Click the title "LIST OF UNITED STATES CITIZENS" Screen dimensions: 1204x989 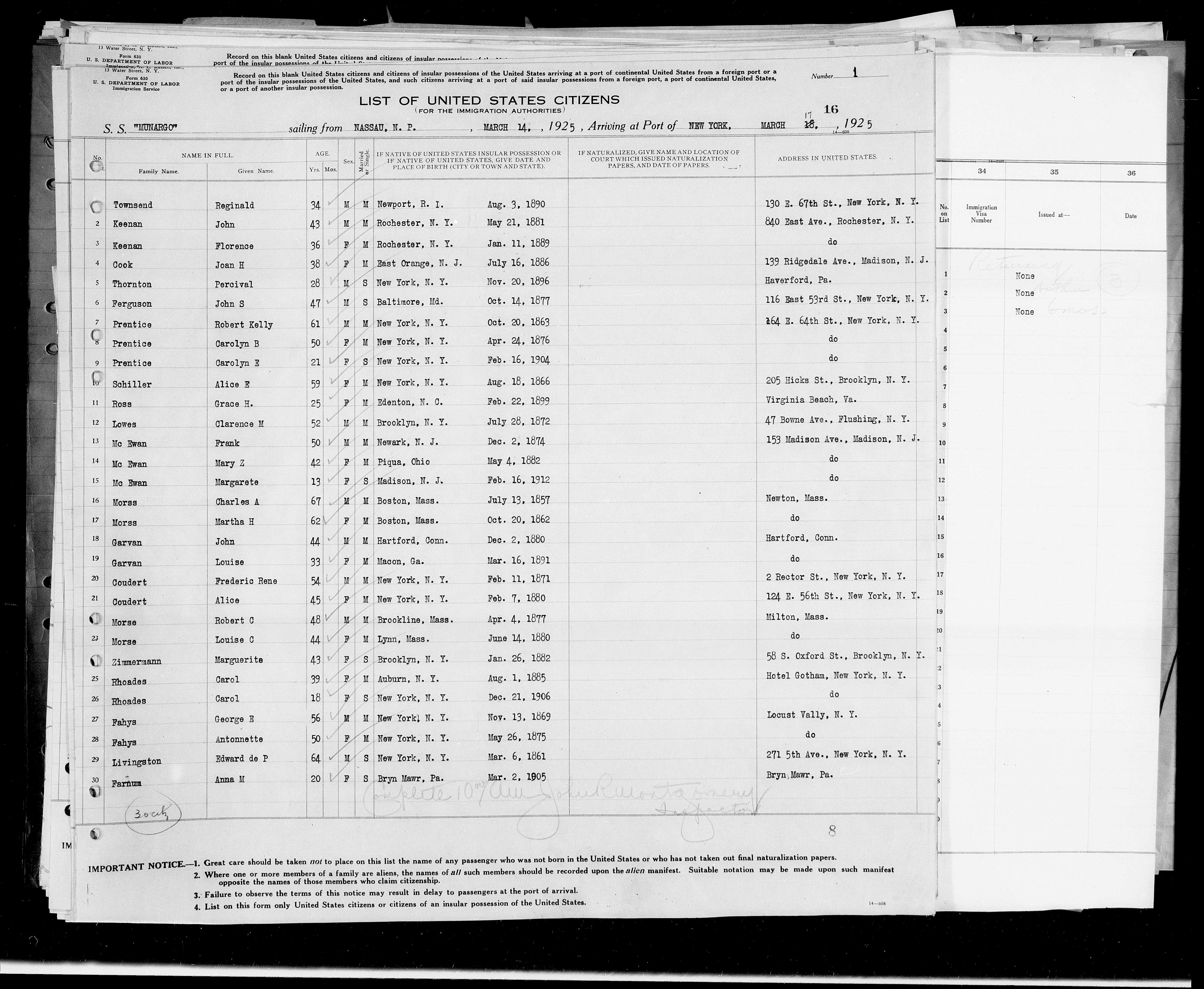coord(489,101)
